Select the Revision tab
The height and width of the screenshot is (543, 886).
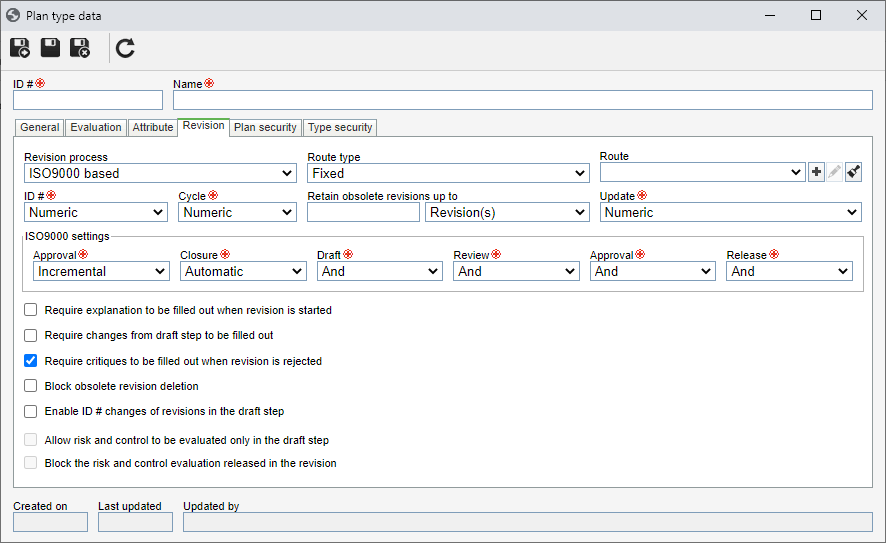[x=203, y=127]
